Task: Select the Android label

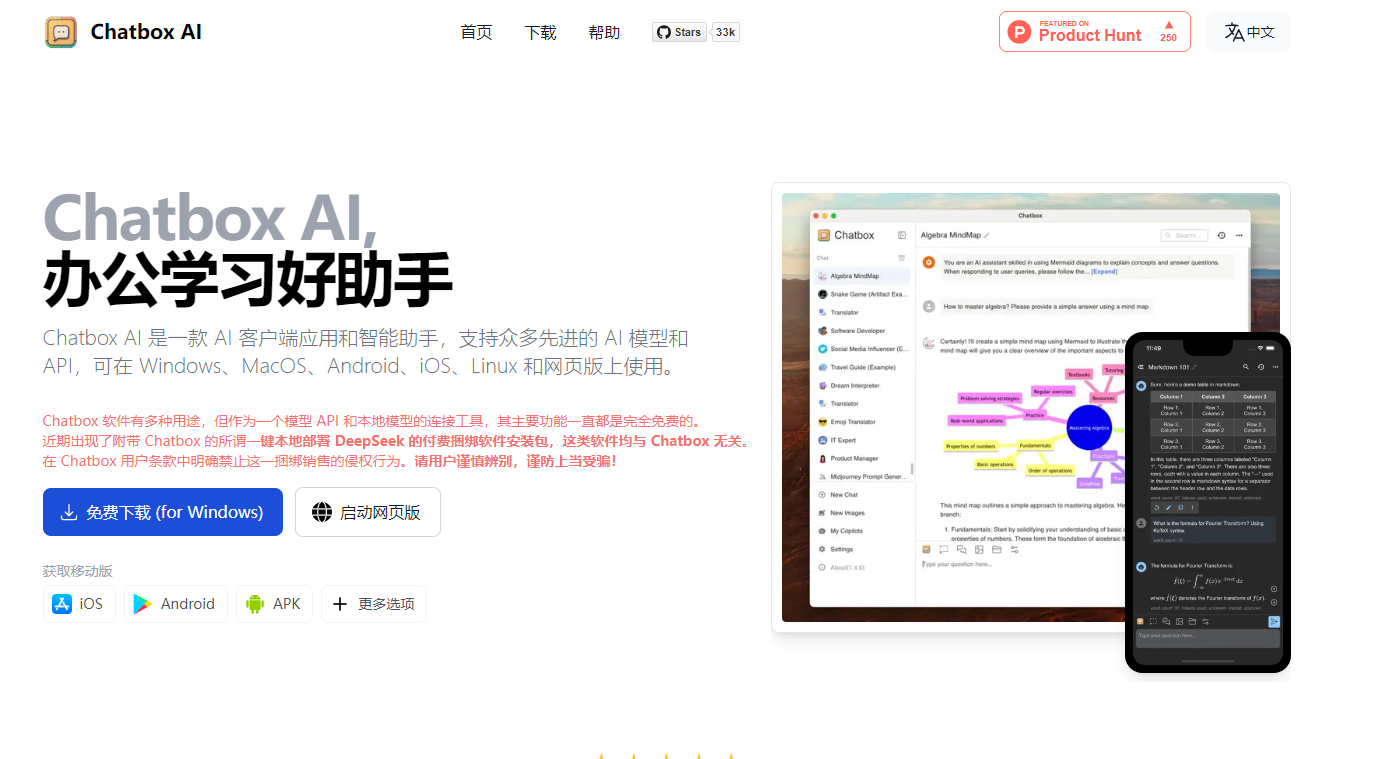Action: point(188,604)
